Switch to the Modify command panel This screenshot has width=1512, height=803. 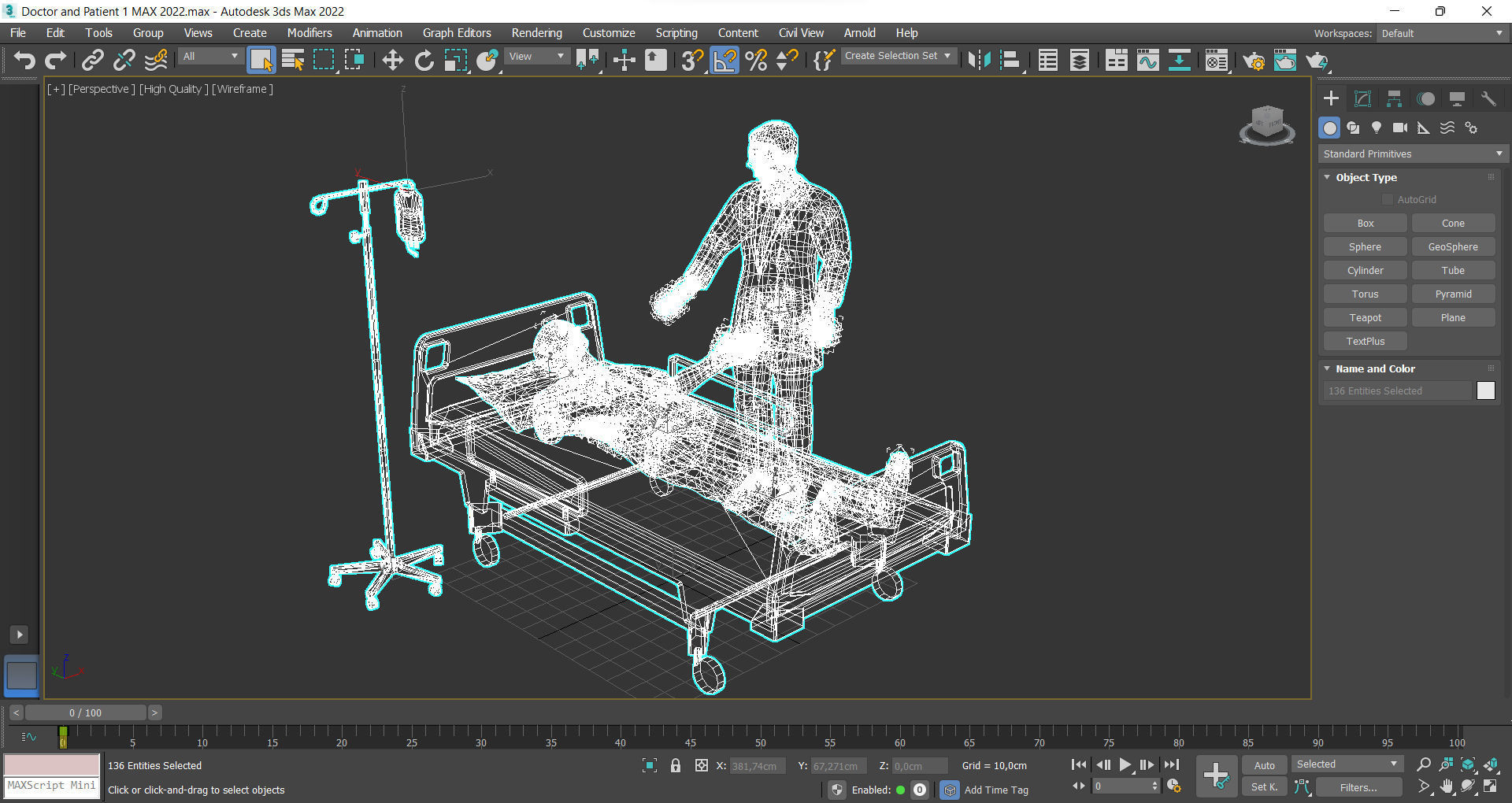click(x=1362, y=98)
